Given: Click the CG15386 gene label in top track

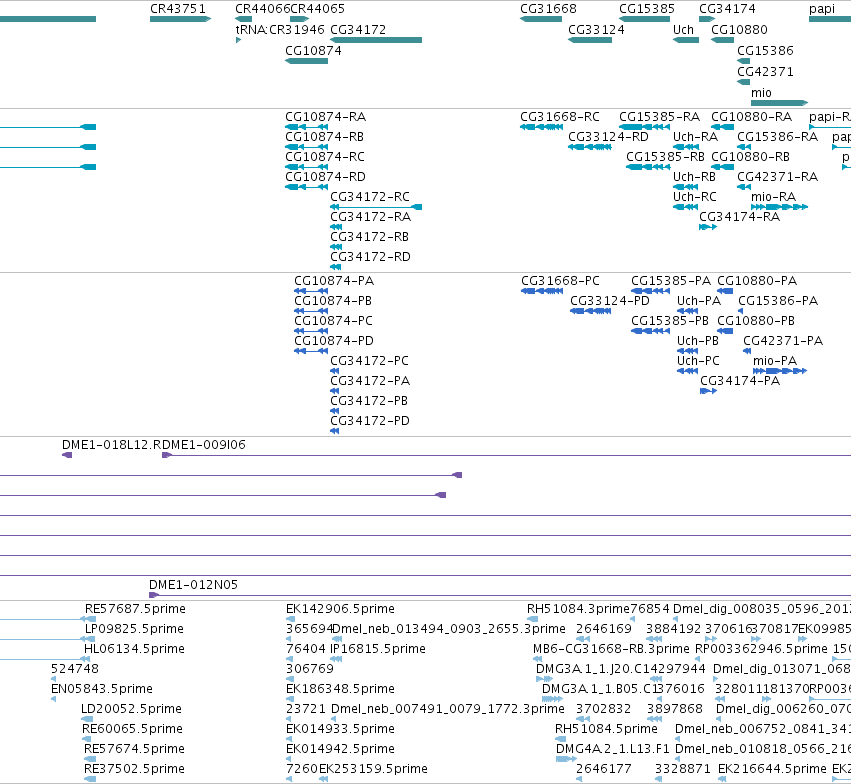Looking at the screenshot, I should point(765,51).
